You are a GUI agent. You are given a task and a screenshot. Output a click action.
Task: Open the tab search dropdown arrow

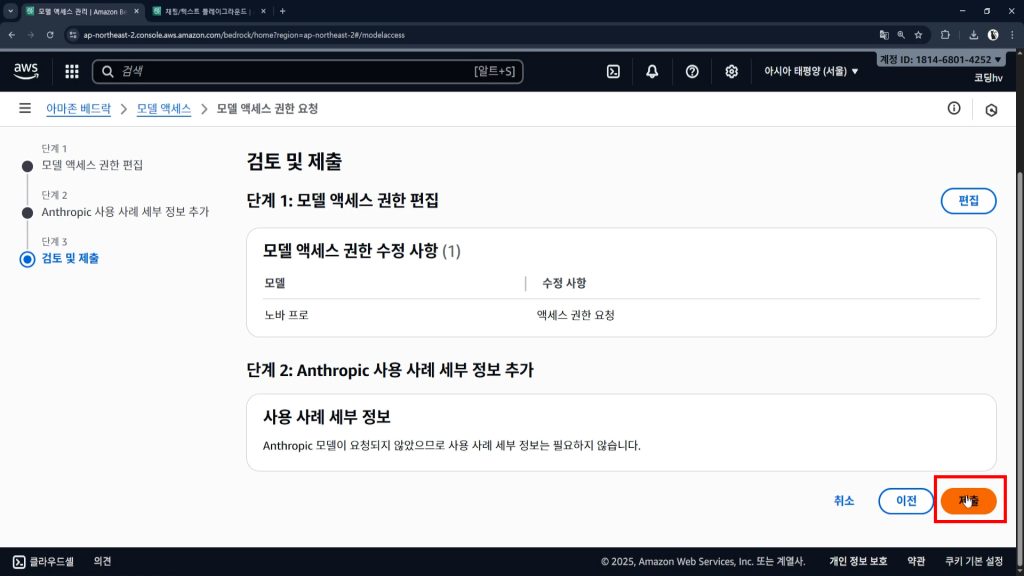click(x=10, y=11)
